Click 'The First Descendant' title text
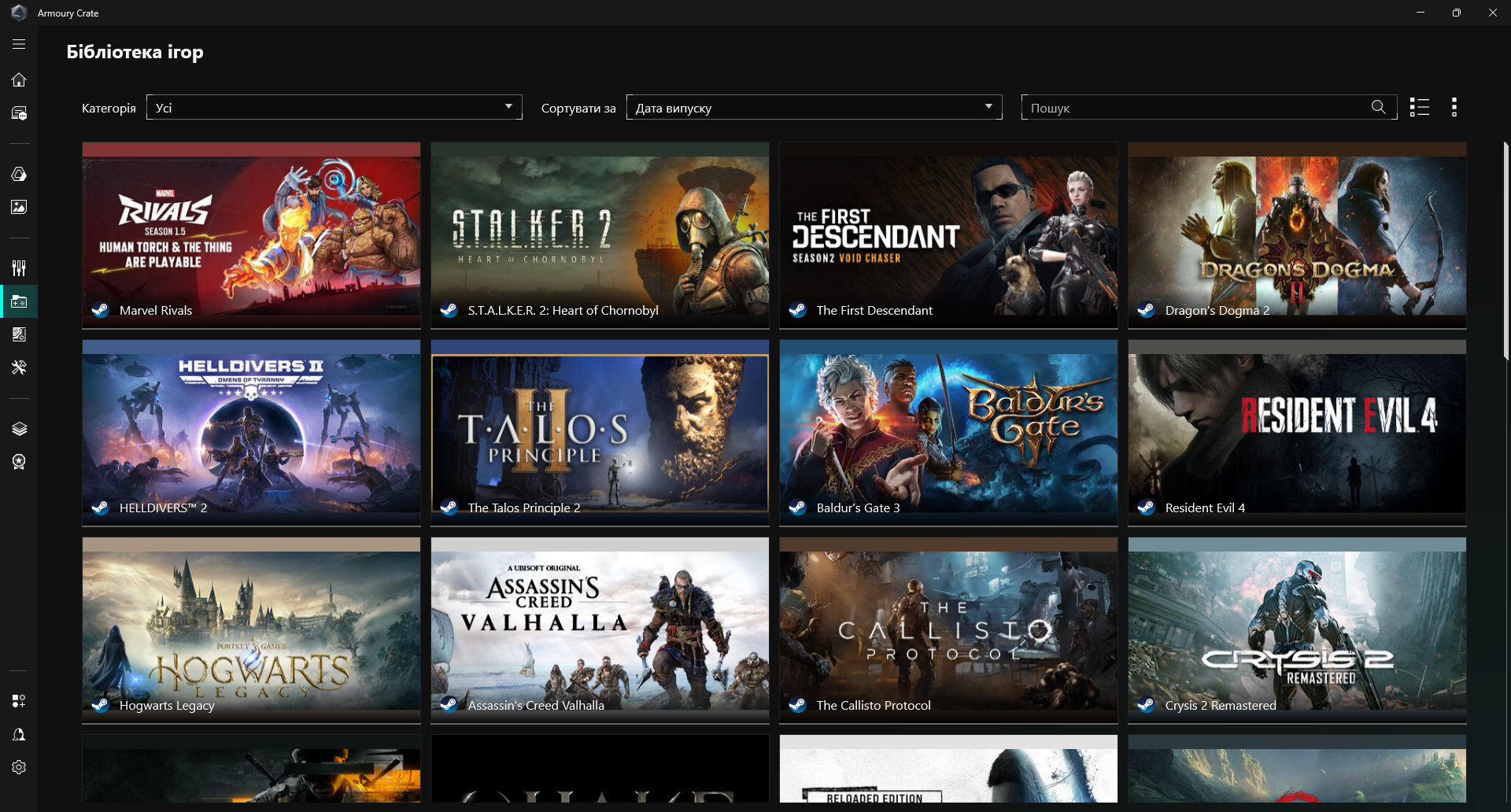1511x812 pixels. 874,311
